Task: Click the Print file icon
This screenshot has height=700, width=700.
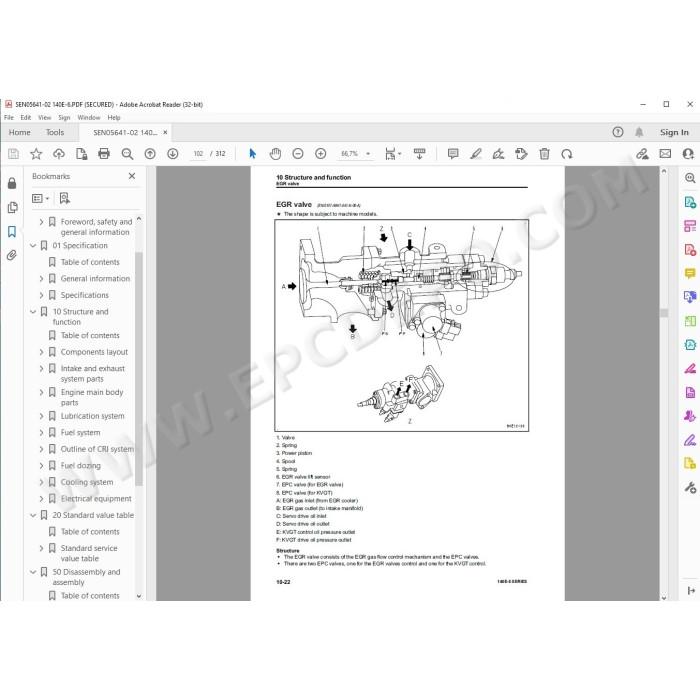Action: coord(104,154)
